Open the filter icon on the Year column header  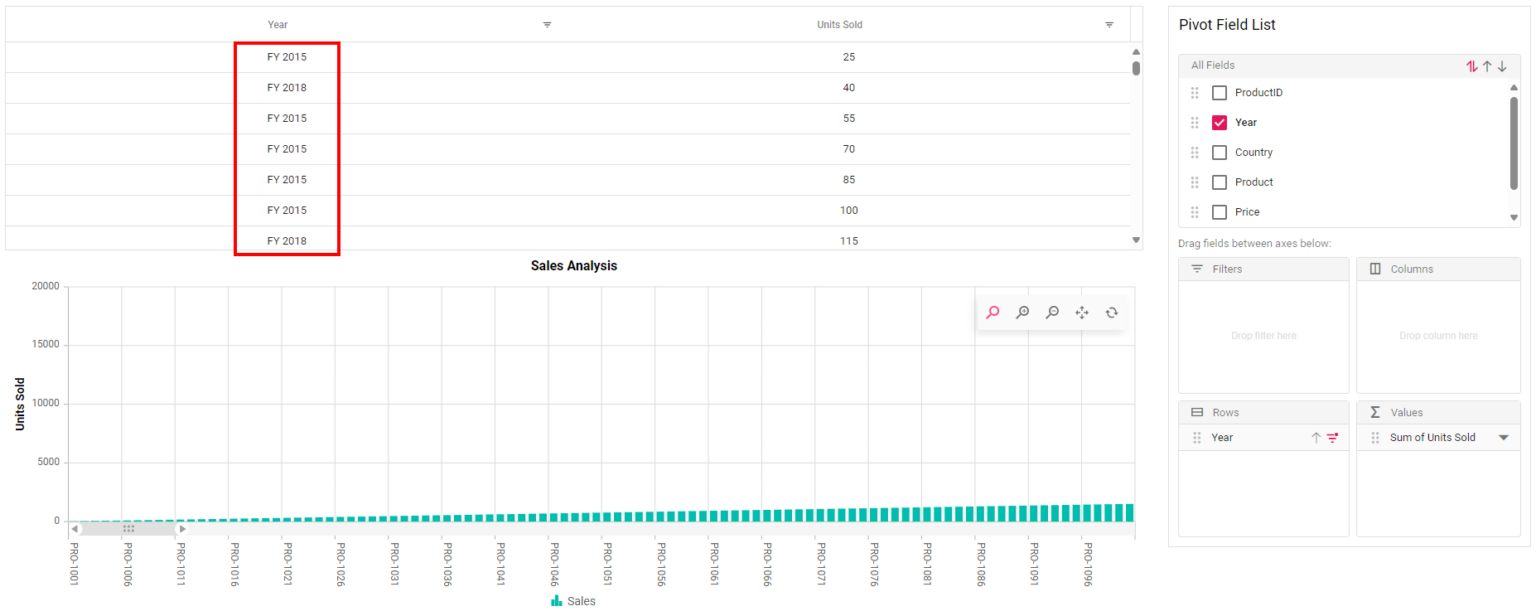click(x=547, y=24)
